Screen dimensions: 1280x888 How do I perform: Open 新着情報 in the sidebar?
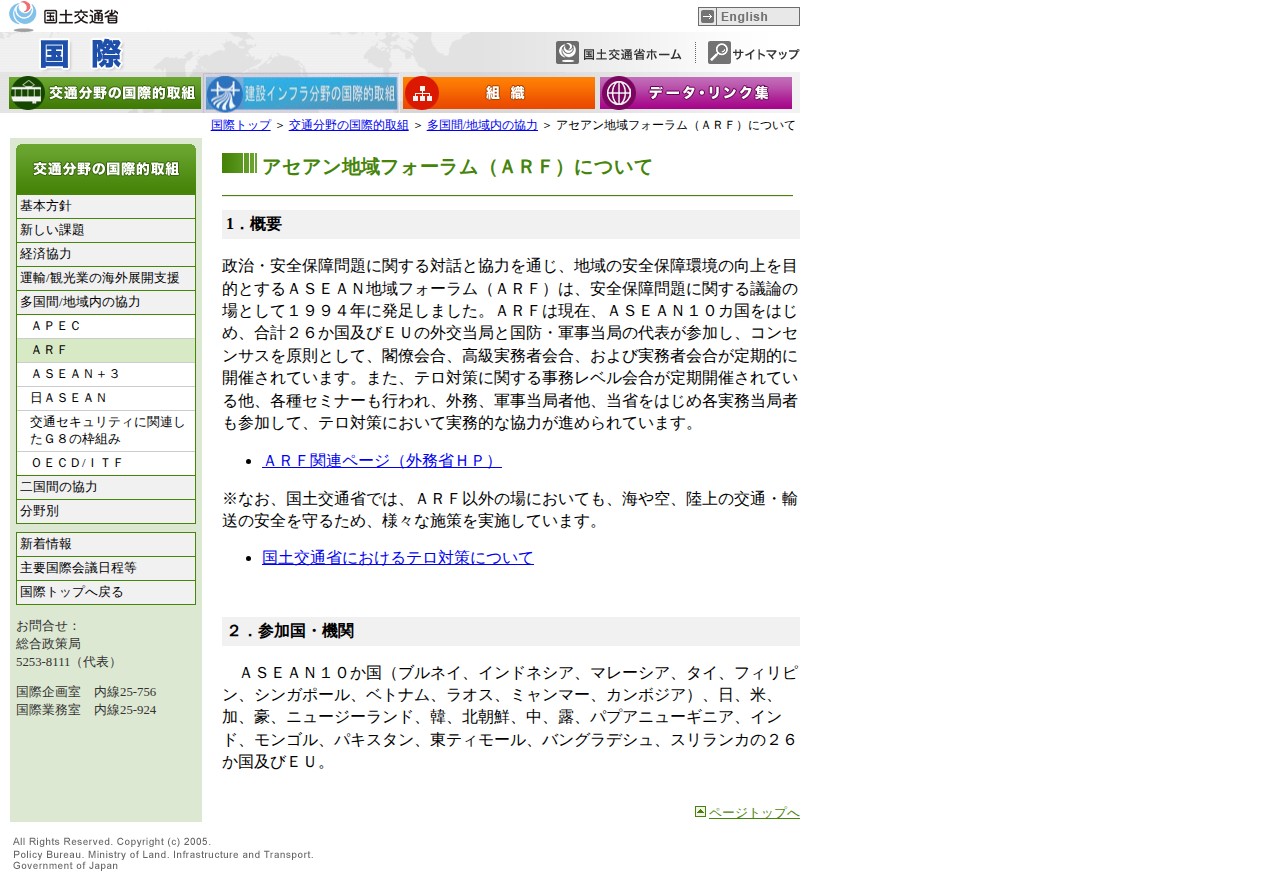click(106, 544)
